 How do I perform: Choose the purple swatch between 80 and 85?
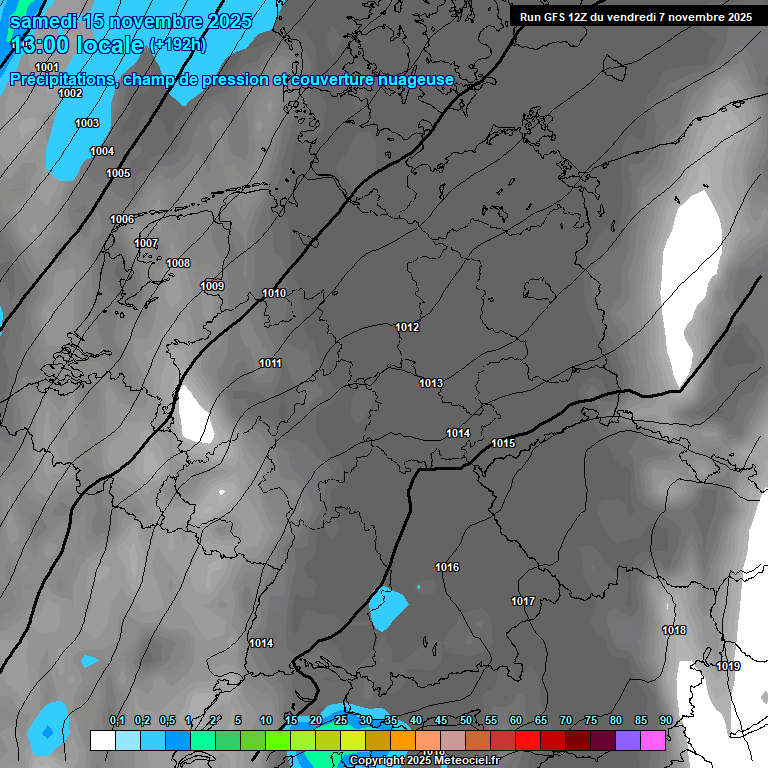627,740
